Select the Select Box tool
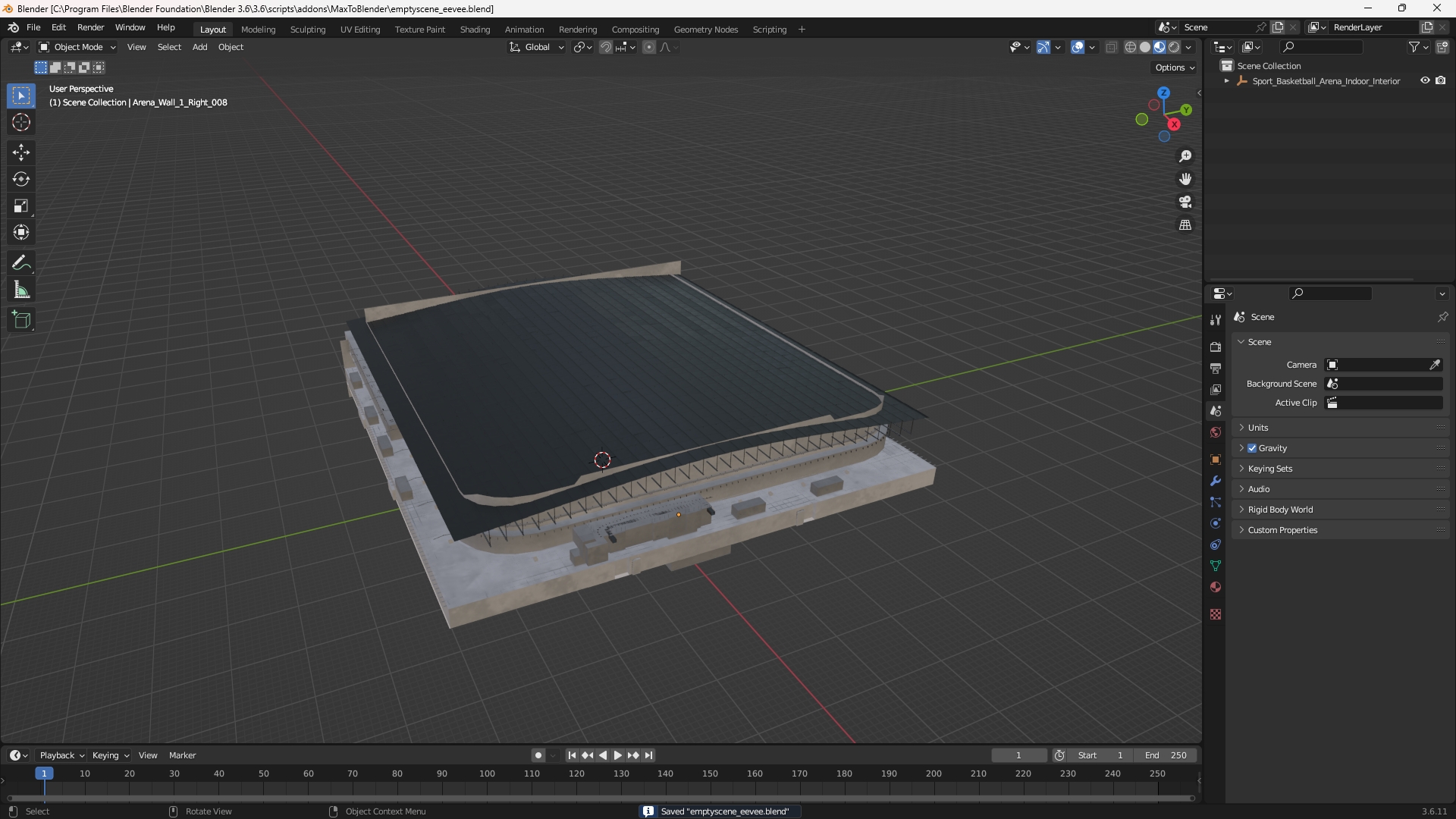The width and height of the screenshot is (1456, 819). pyautogui.click(x=21, y=96)
